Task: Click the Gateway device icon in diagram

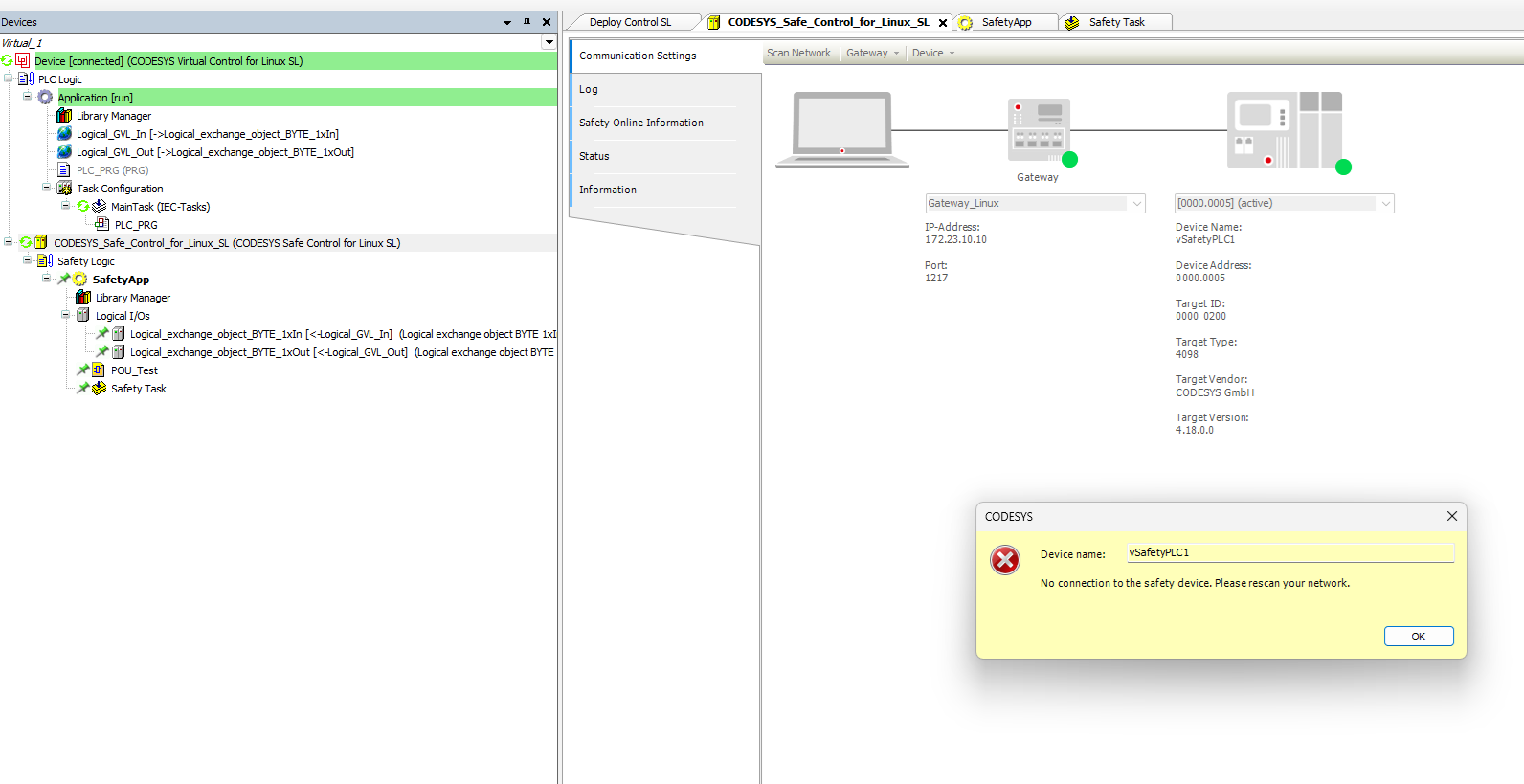Action: coord(1039,131)
